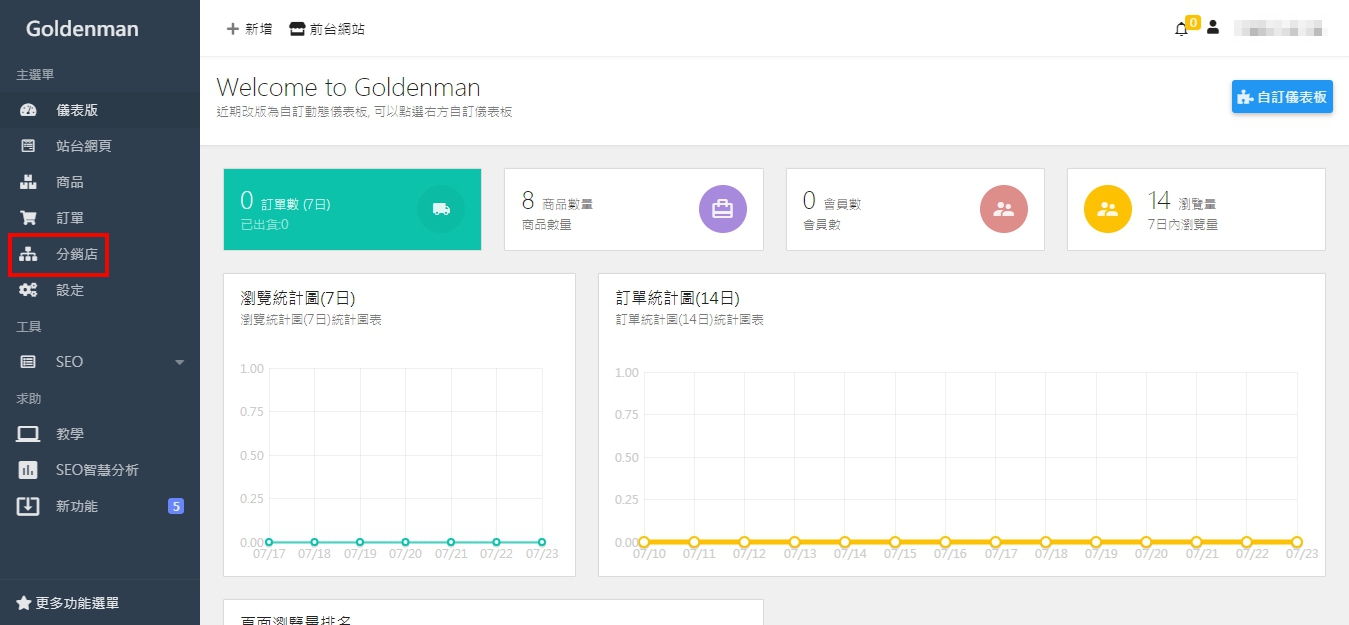Open the 分銷店 menu item

point(100,254)
